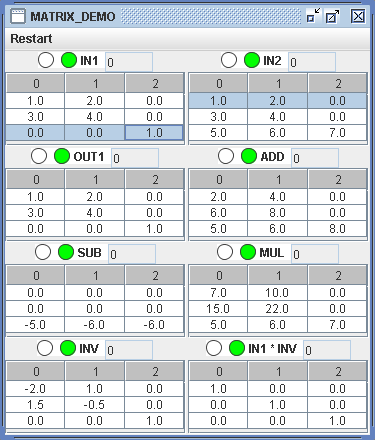Click MUL table column header 0

pyautogui.click(x=219, y=275)
